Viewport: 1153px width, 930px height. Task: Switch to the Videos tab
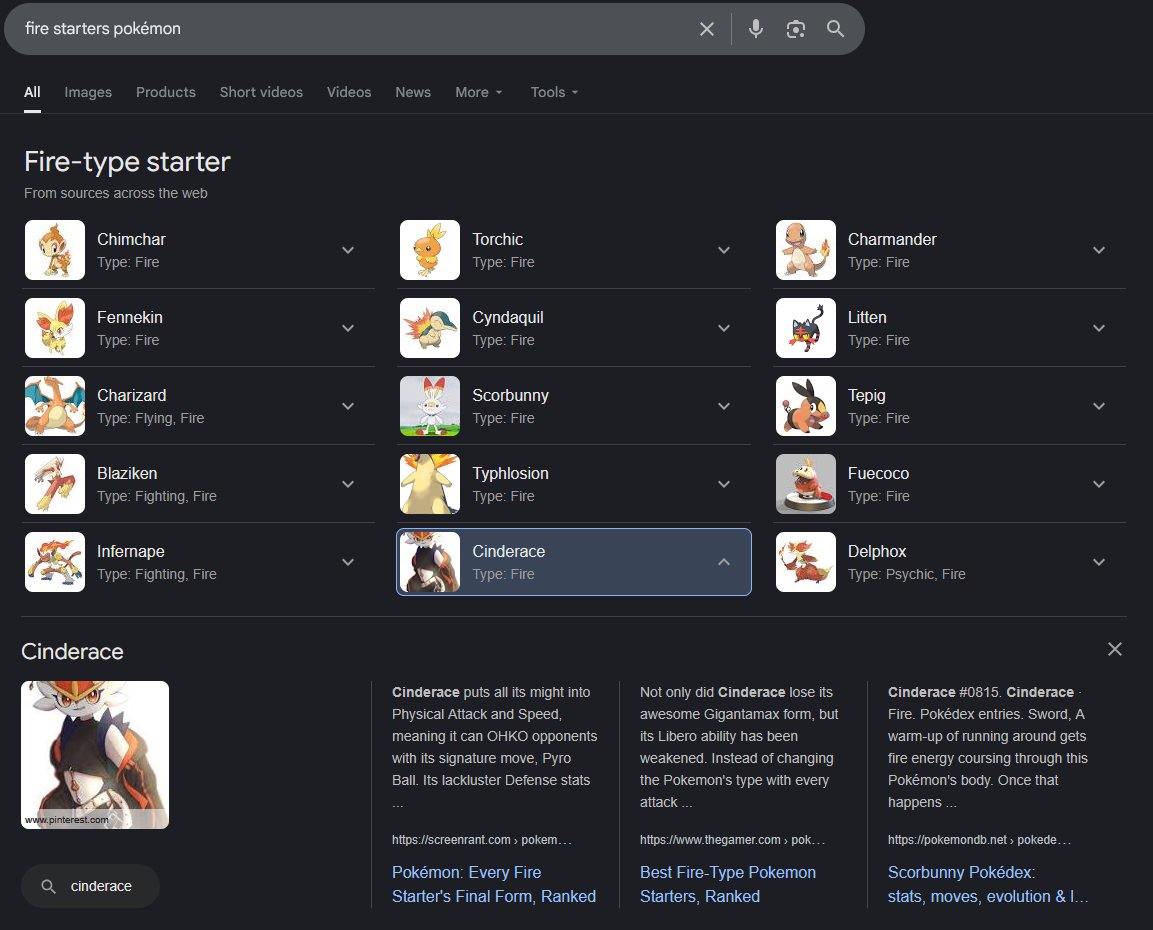349,92
